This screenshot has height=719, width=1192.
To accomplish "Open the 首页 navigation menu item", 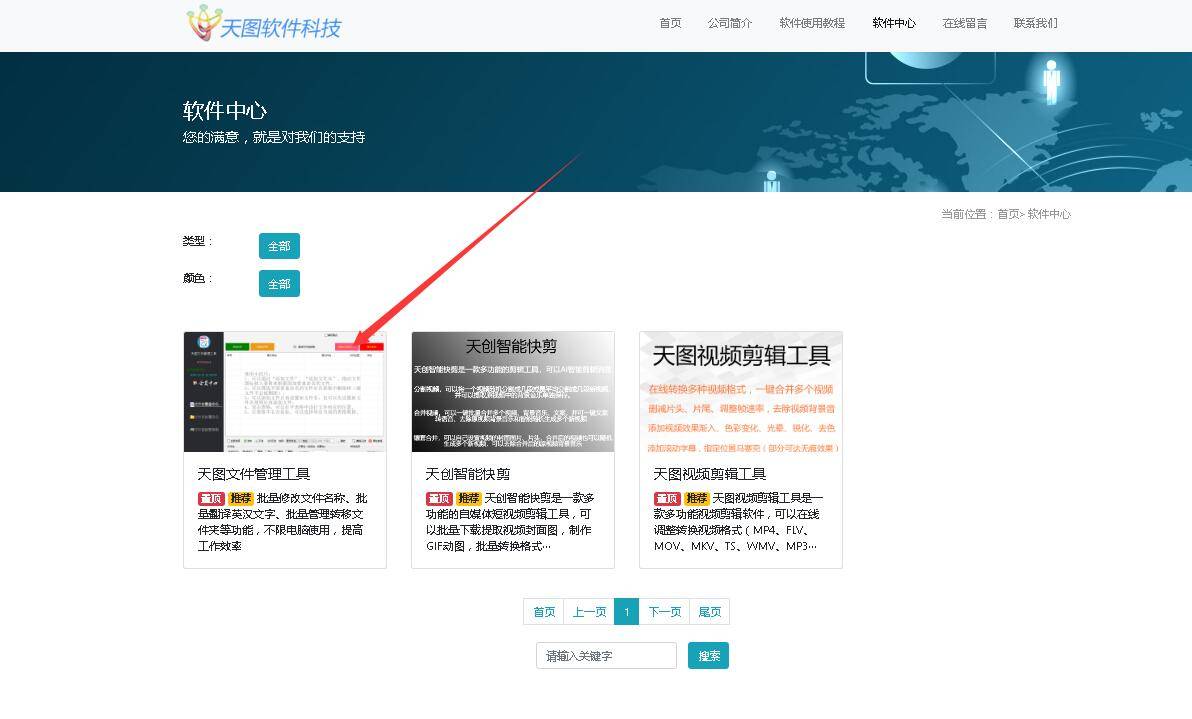I will pos(670,23).
